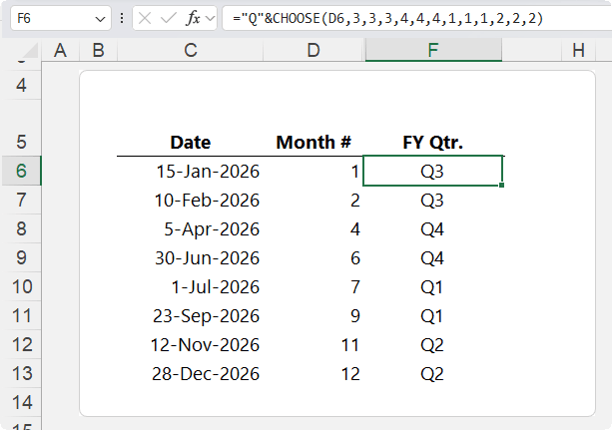This screenshot has height=430, width=612.
Task: Select cell with date 5-Apr-2026
Action: [190, 229]
